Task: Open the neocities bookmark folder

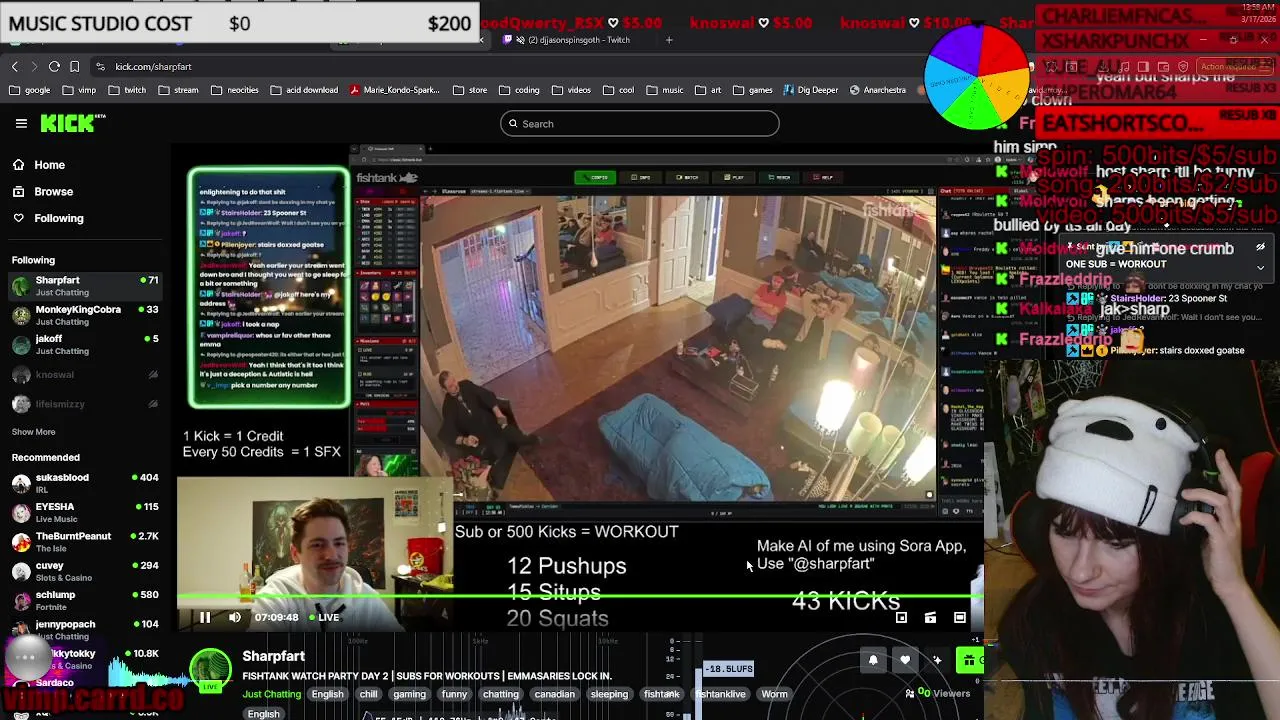Action: coord(235,90)
